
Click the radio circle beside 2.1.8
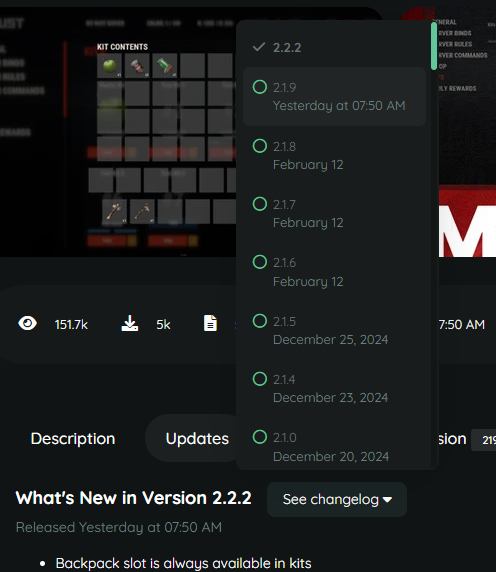pos(260,146)
